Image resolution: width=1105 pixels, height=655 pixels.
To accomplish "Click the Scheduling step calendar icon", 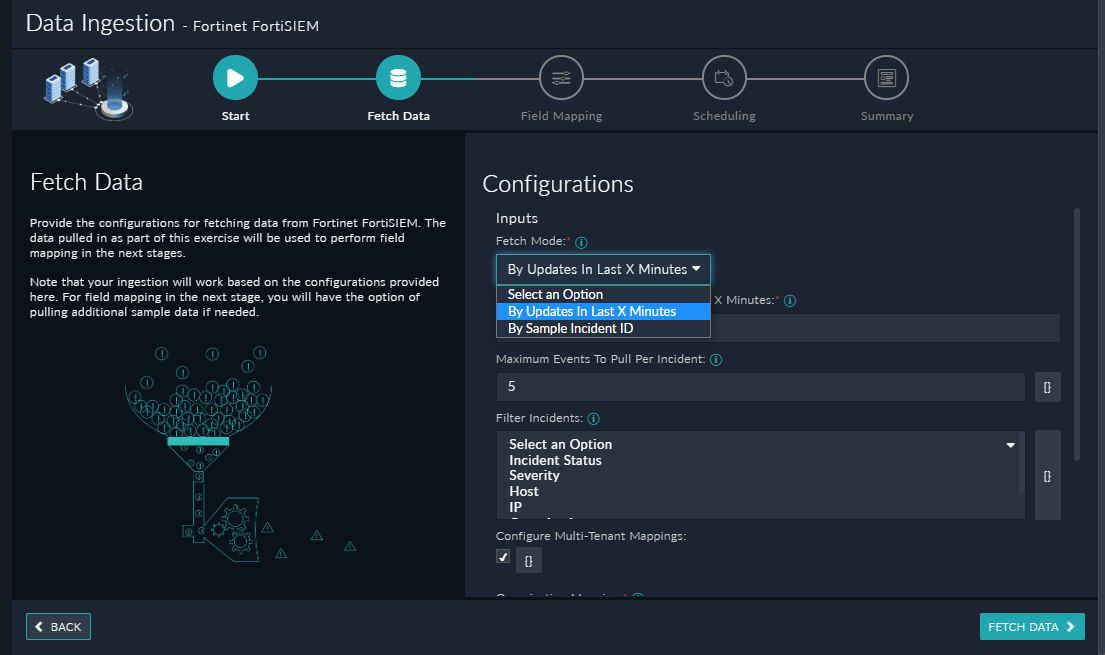I will (724, 78).
